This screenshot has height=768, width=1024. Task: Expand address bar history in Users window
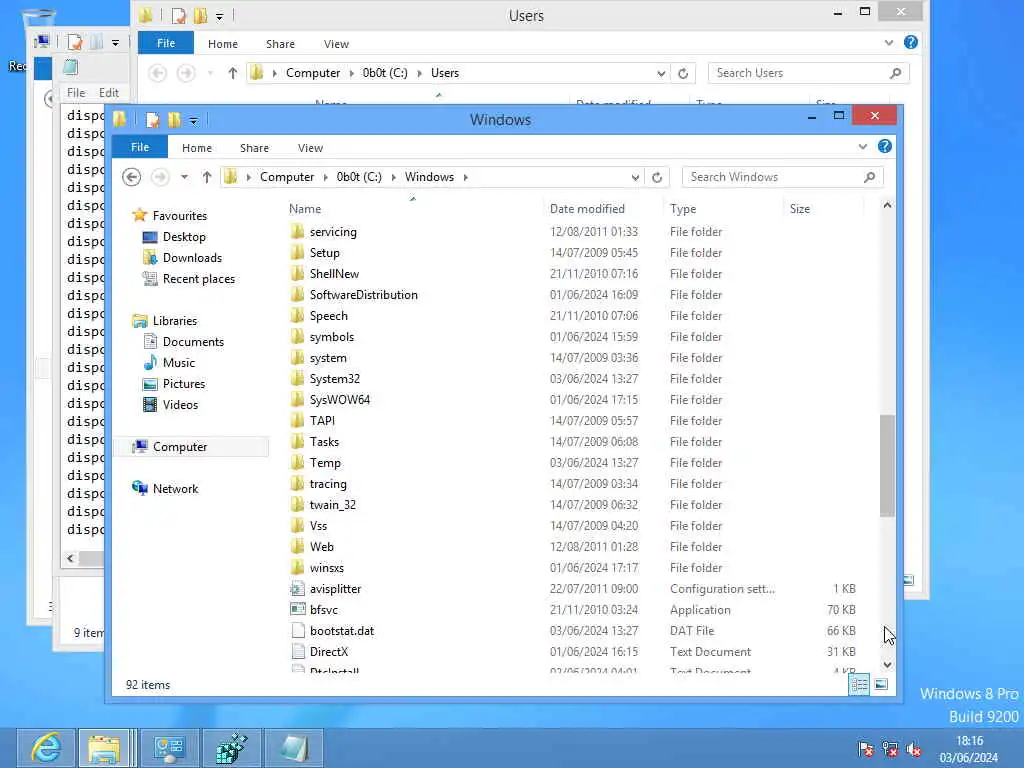661,73
